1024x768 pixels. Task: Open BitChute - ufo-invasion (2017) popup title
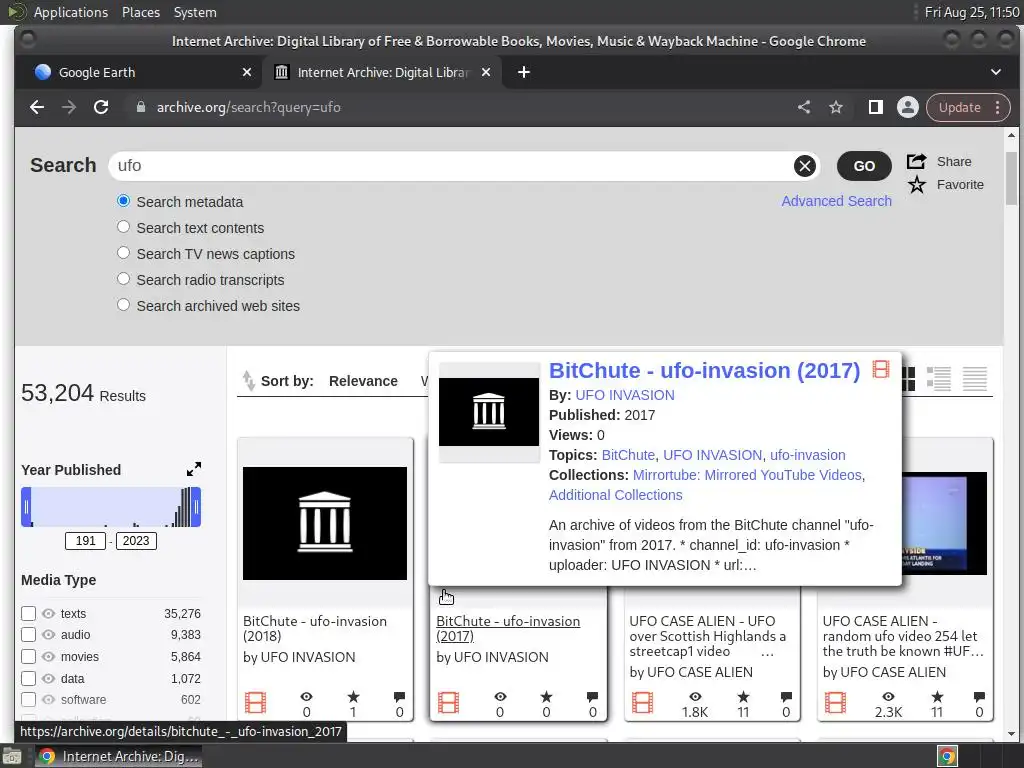(x=704, y=370)
